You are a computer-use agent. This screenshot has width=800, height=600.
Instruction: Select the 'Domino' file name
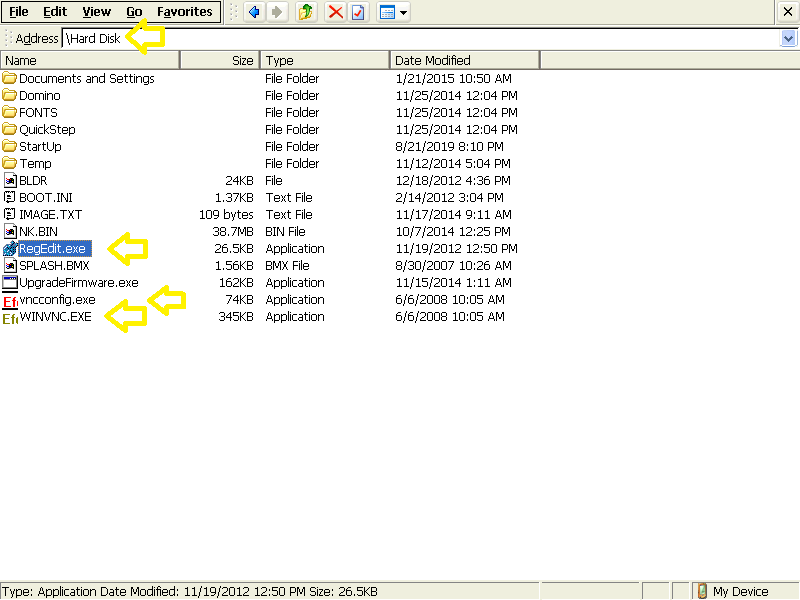tap(40, 95)
